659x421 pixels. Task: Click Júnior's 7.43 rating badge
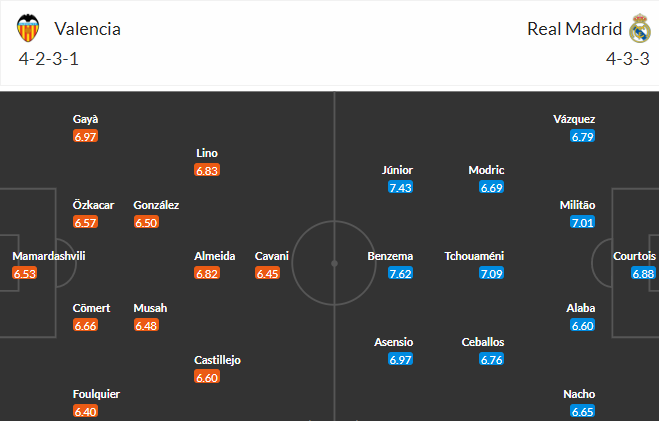[401, 187]
